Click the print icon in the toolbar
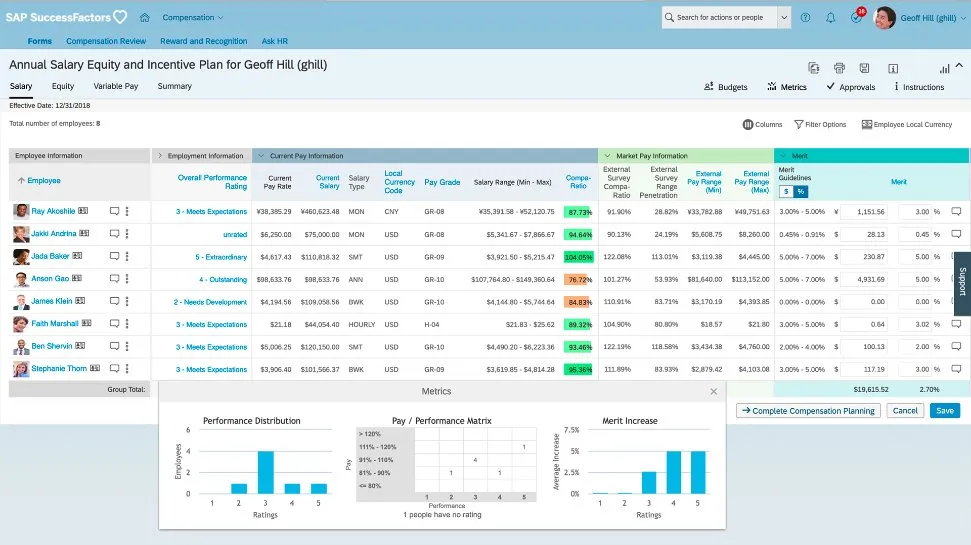Viewport: 971px width, 545px height. pyautogui.click(x=839, y=68)
